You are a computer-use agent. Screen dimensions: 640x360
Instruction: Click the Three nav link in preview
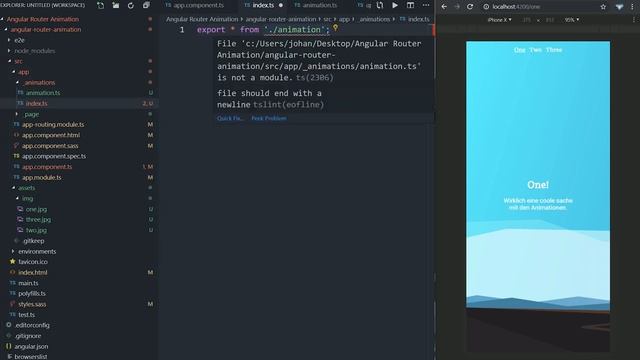coord(554,50)
